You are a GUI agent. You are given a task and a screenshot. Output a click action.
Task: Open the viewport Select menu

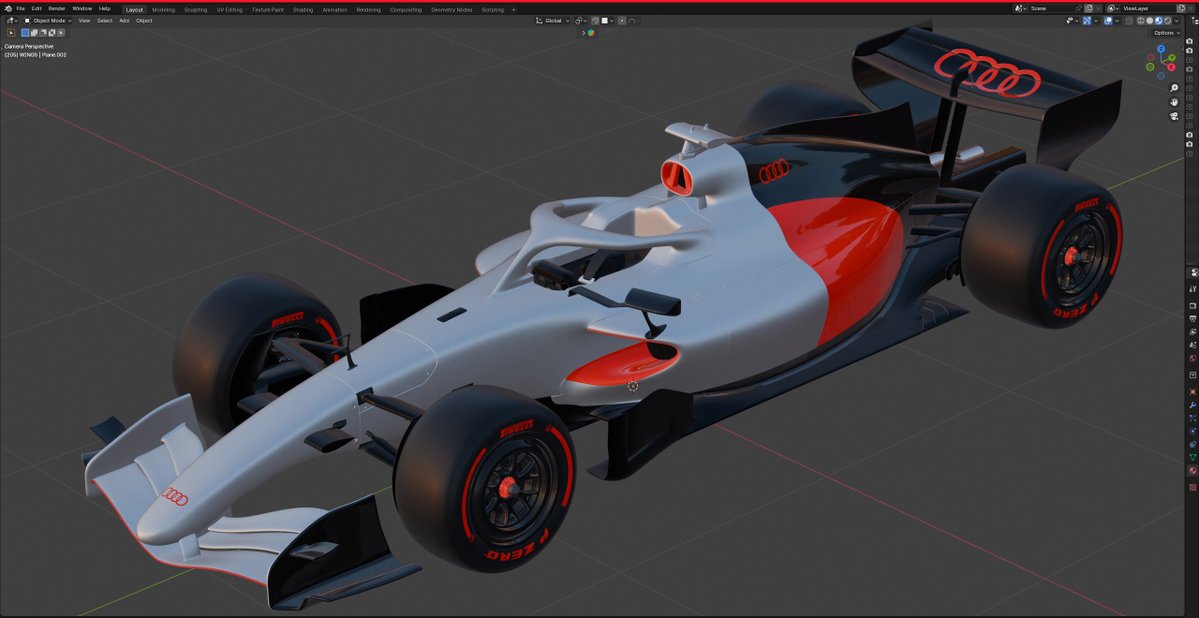(x=105, y=21)
